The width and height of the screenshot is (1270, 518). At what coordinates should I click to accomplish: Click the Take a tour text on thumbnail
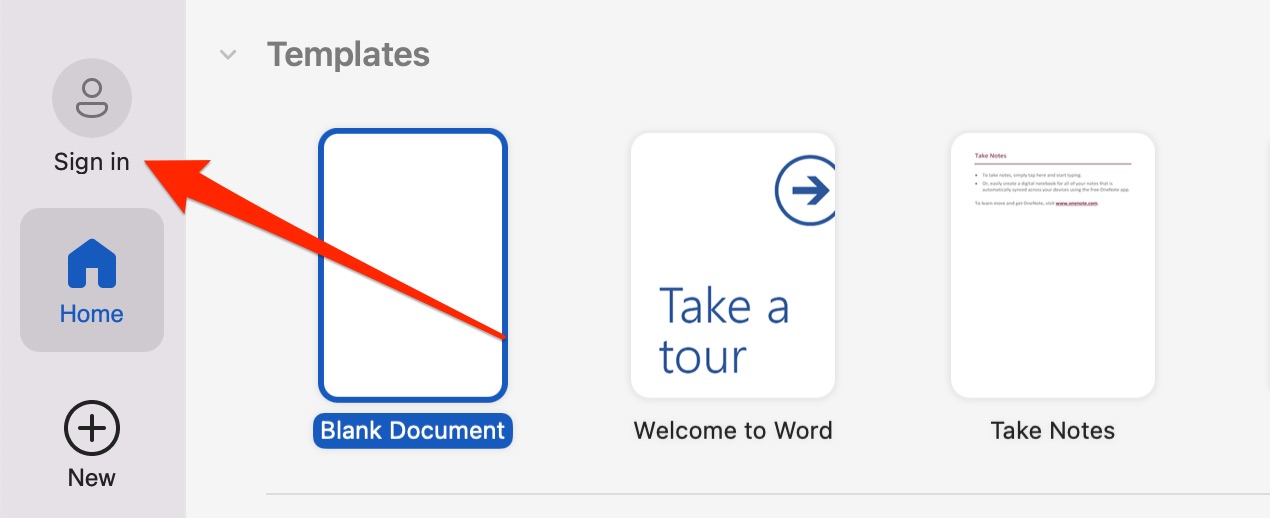tap(723, 331)
